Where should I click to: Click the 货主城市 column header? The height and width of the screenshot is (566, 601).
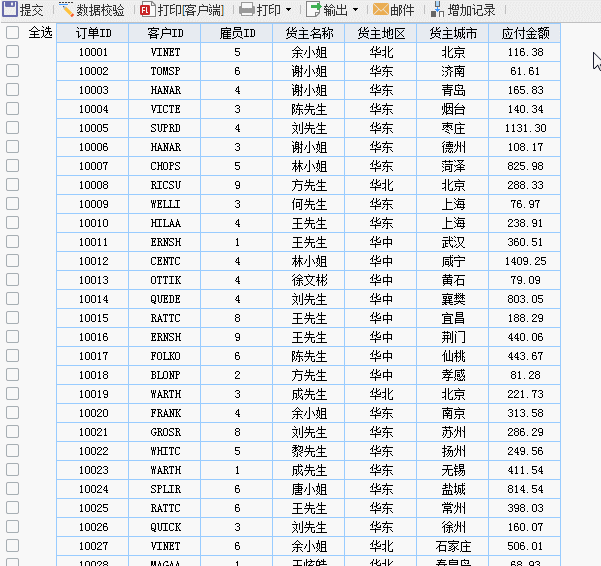453,33
